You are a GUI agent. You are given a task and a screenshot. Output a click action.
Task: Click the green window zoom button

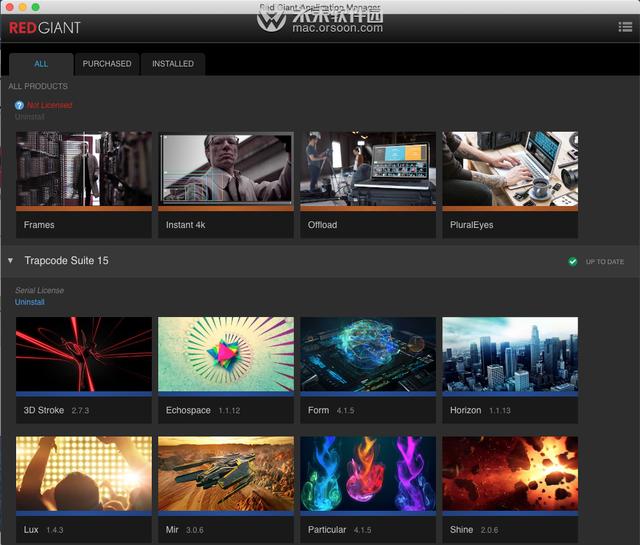[x=36, y=7]
